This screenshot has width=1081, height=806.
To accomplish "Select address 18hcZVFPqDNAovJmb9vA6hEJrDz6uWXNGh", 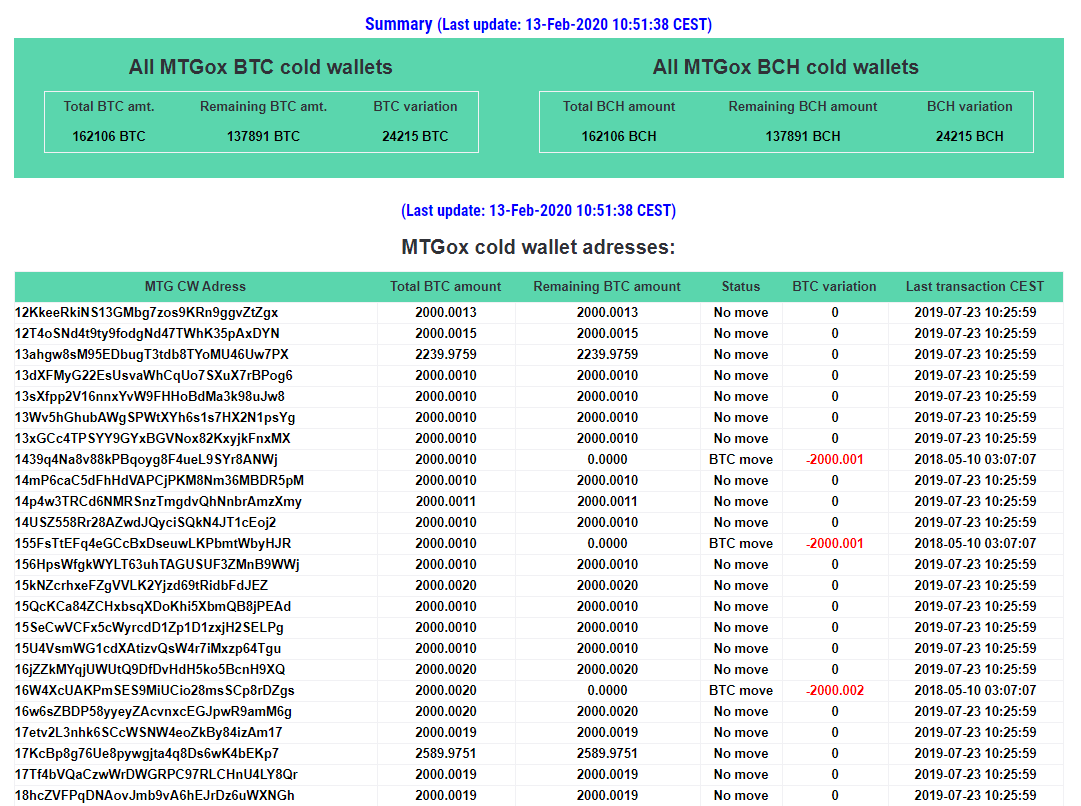I will click(x=154, y=796).
